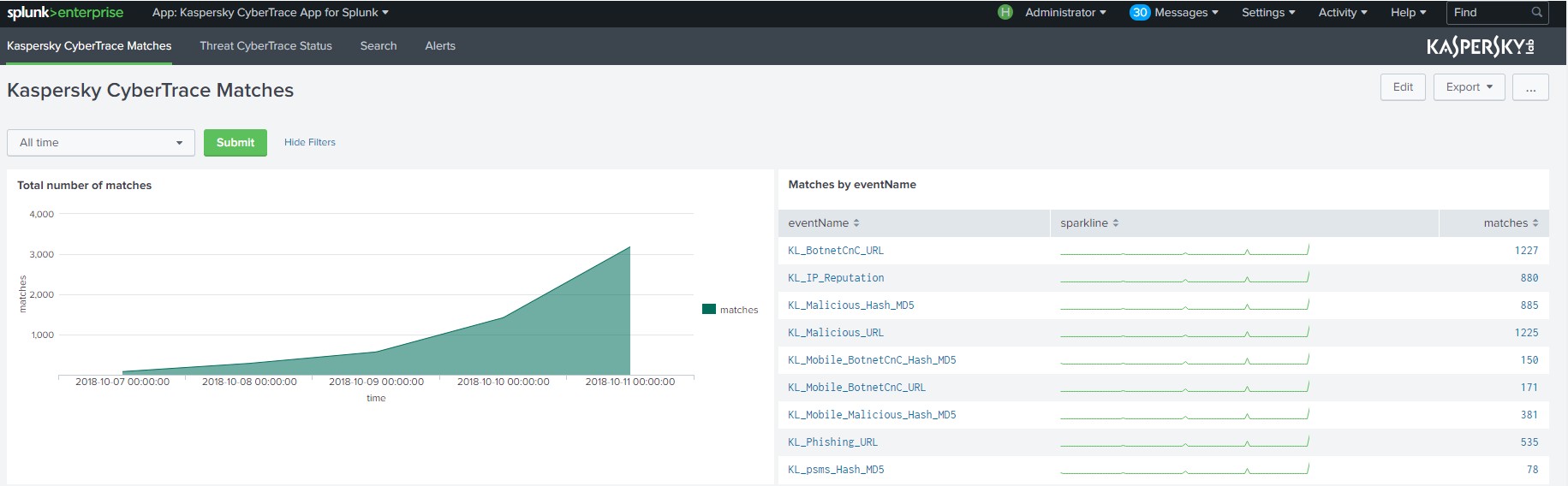Expand the Settings menu
The width and height of the screenshot is (1568, 486).
tap(1267, 13)
